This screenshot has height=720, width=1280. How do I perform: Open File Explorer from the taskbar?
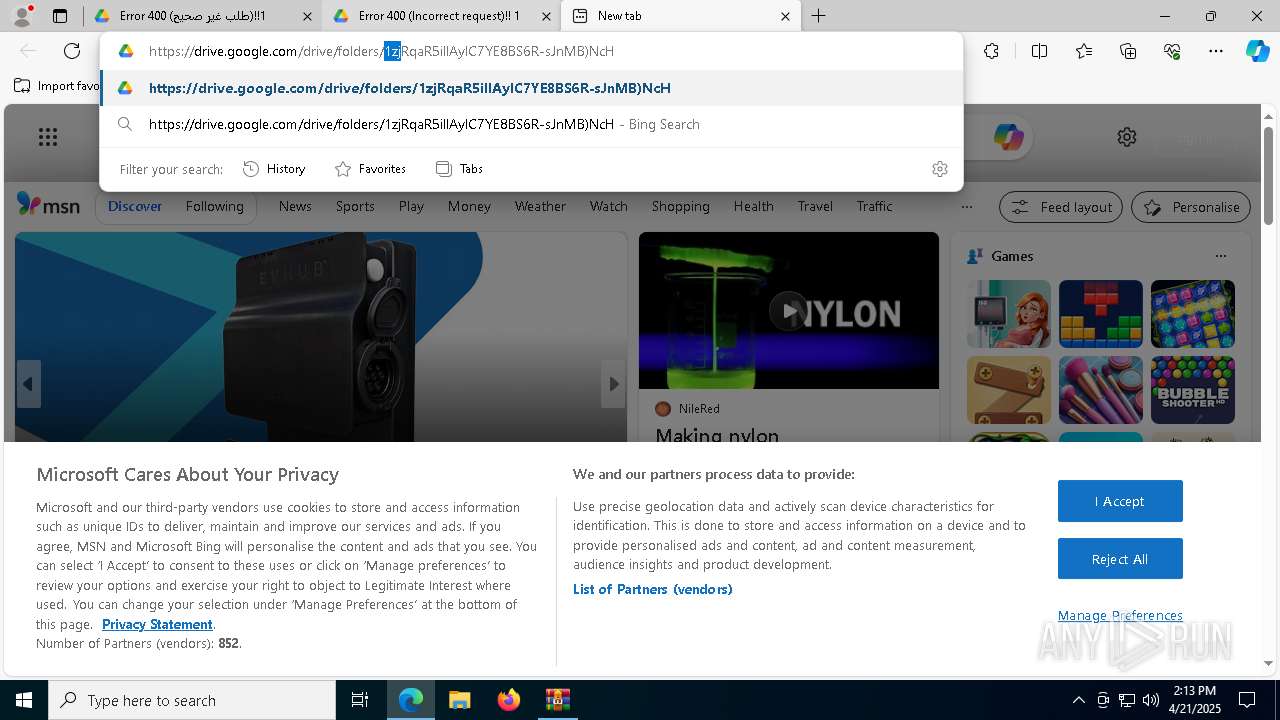point(459,700)
